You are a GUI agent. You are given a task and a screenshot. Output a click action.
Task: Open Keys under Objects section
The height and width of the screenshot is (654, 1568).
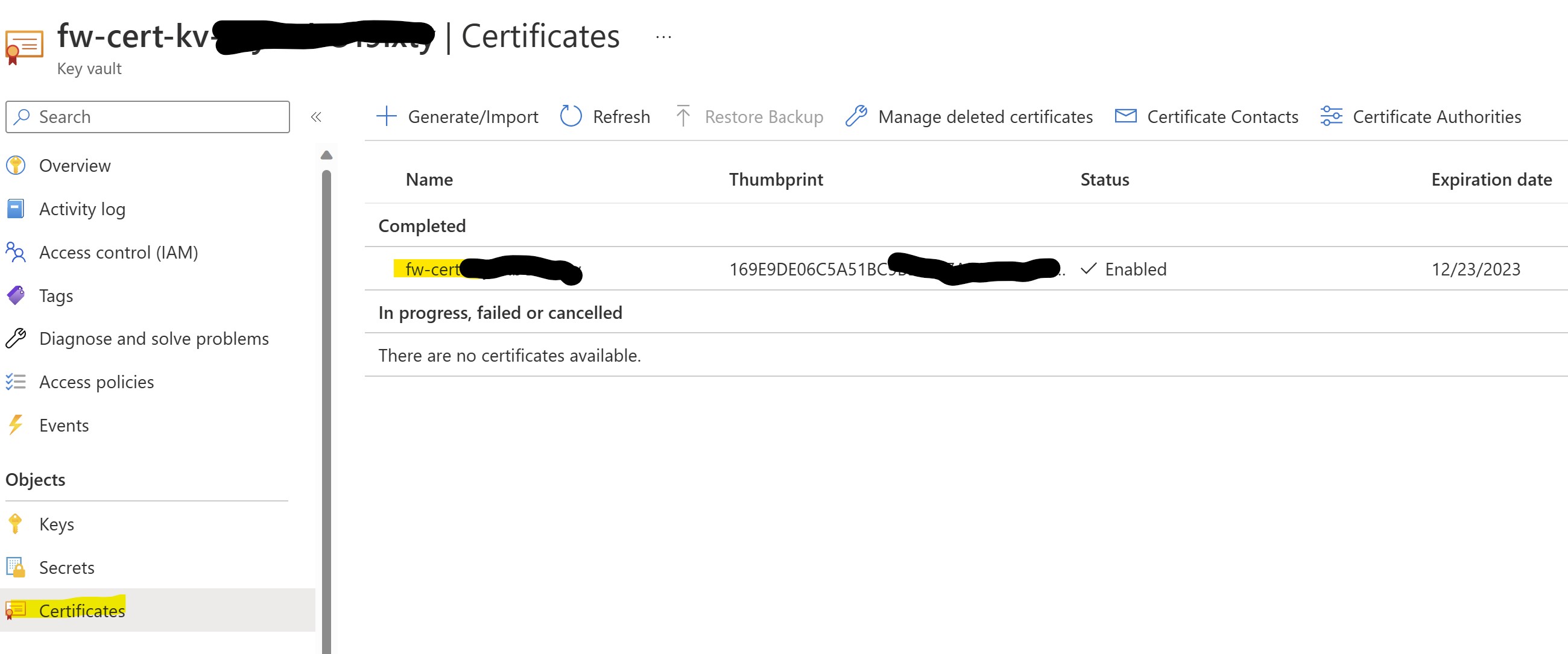[57, 524]
